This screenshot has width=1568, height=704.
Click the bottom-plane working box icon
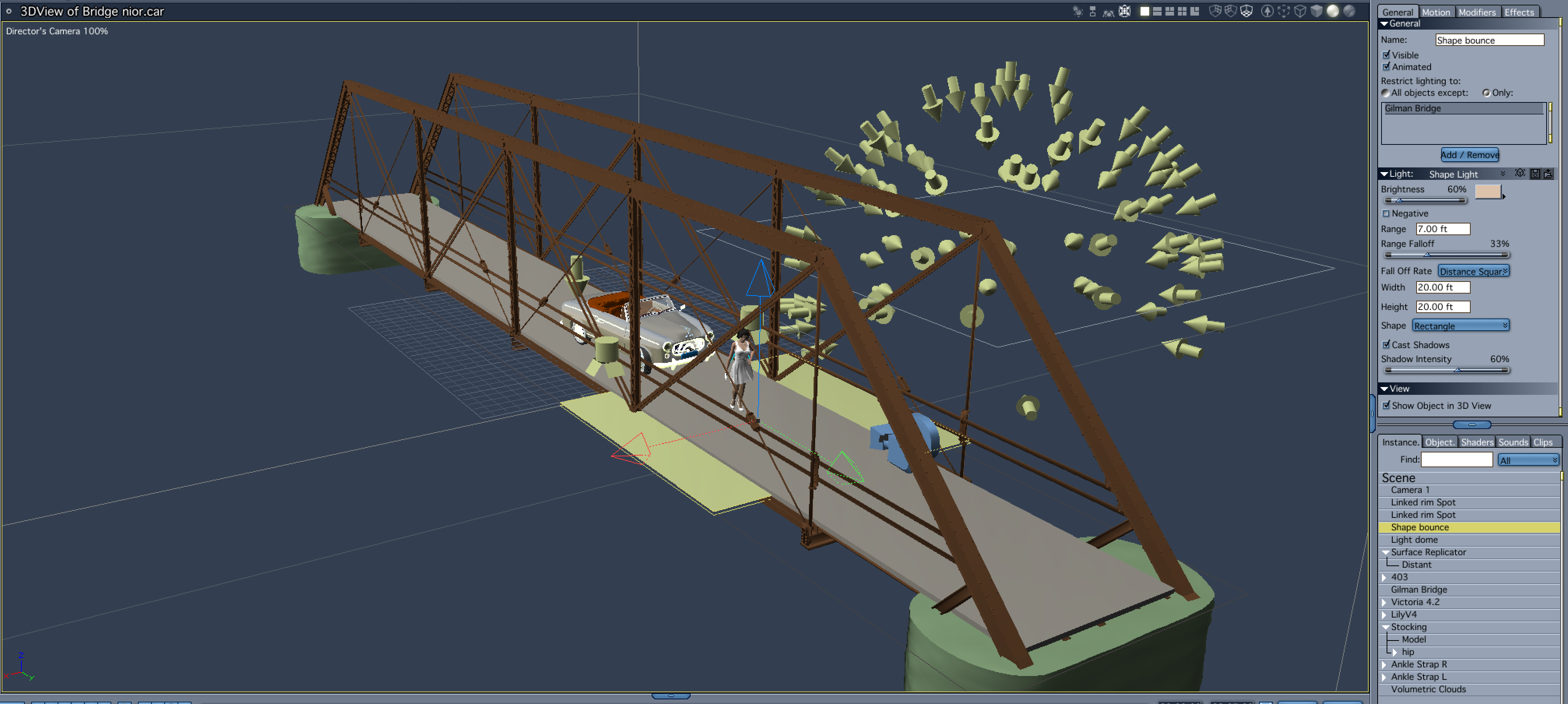click(x=1246, y=11)
